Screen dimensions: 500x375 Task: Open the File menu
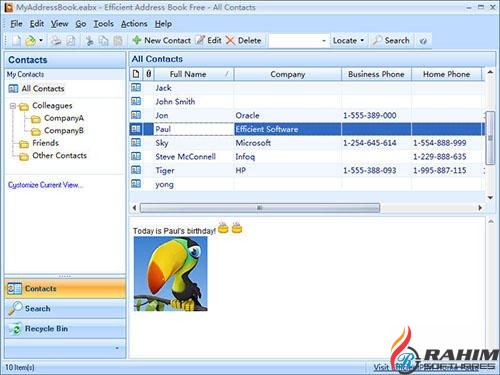pos(16,24)
